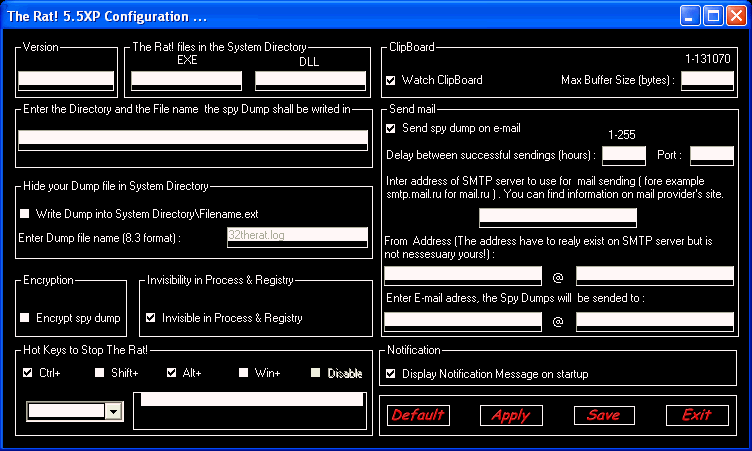The width and height of the screenshot is (752, 451).
Task: Toggle Encrypt spy dump checkbox
Action: (25, 318)
